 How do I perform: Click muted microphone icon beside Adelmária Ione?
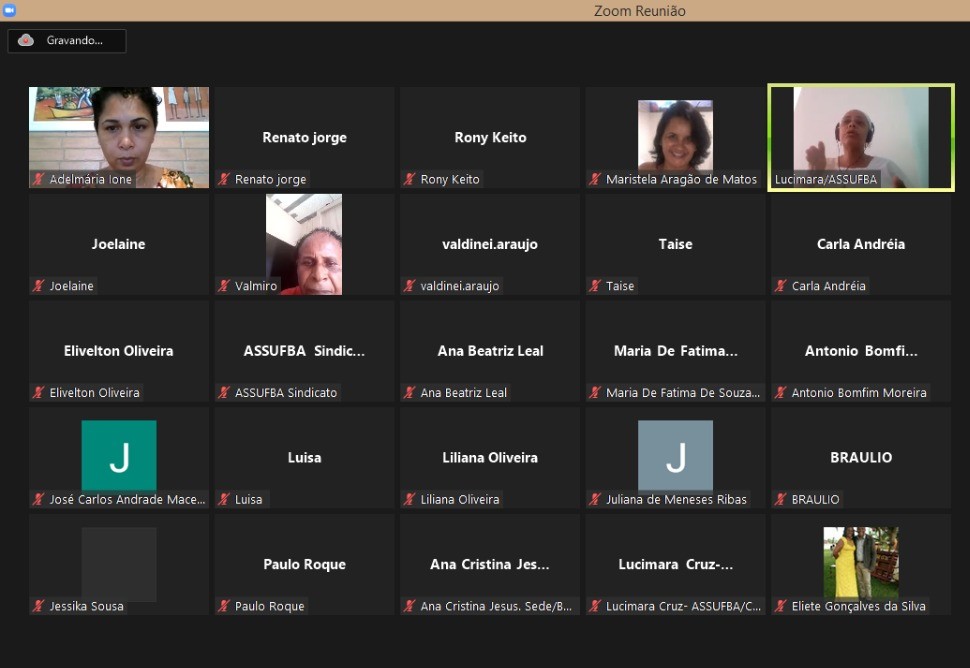click(x=39, y=180)
